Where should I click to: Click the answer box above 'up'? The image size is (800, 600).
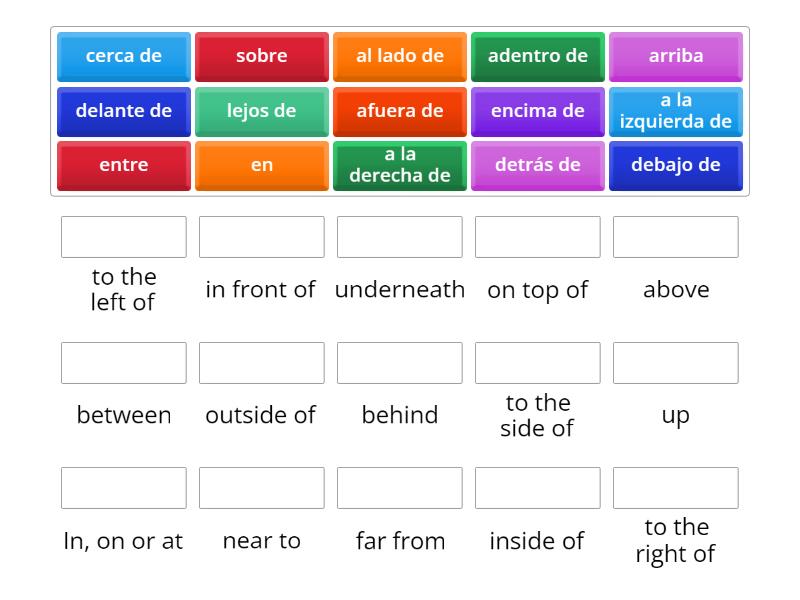676,363
